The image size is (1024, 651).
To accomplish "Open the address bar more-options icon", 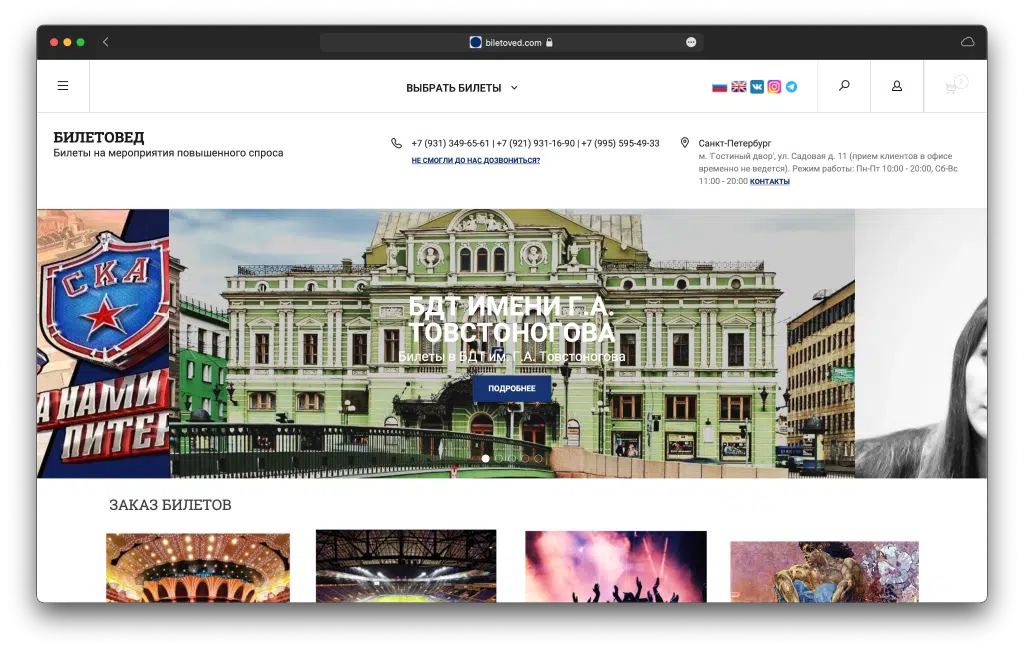I will tap(691, 42).
